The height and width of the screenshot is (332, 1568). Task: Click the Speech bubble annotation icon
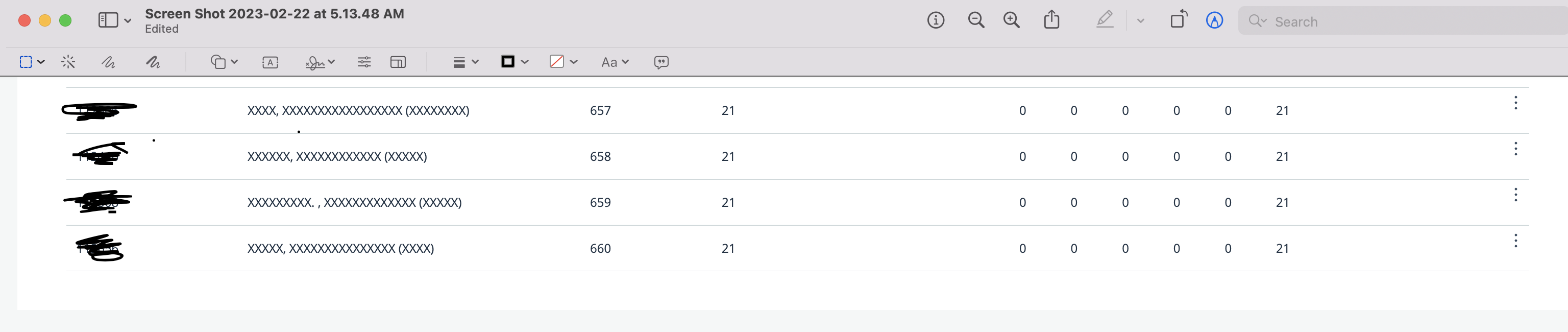pyautogui.click(x=661, y=61)
